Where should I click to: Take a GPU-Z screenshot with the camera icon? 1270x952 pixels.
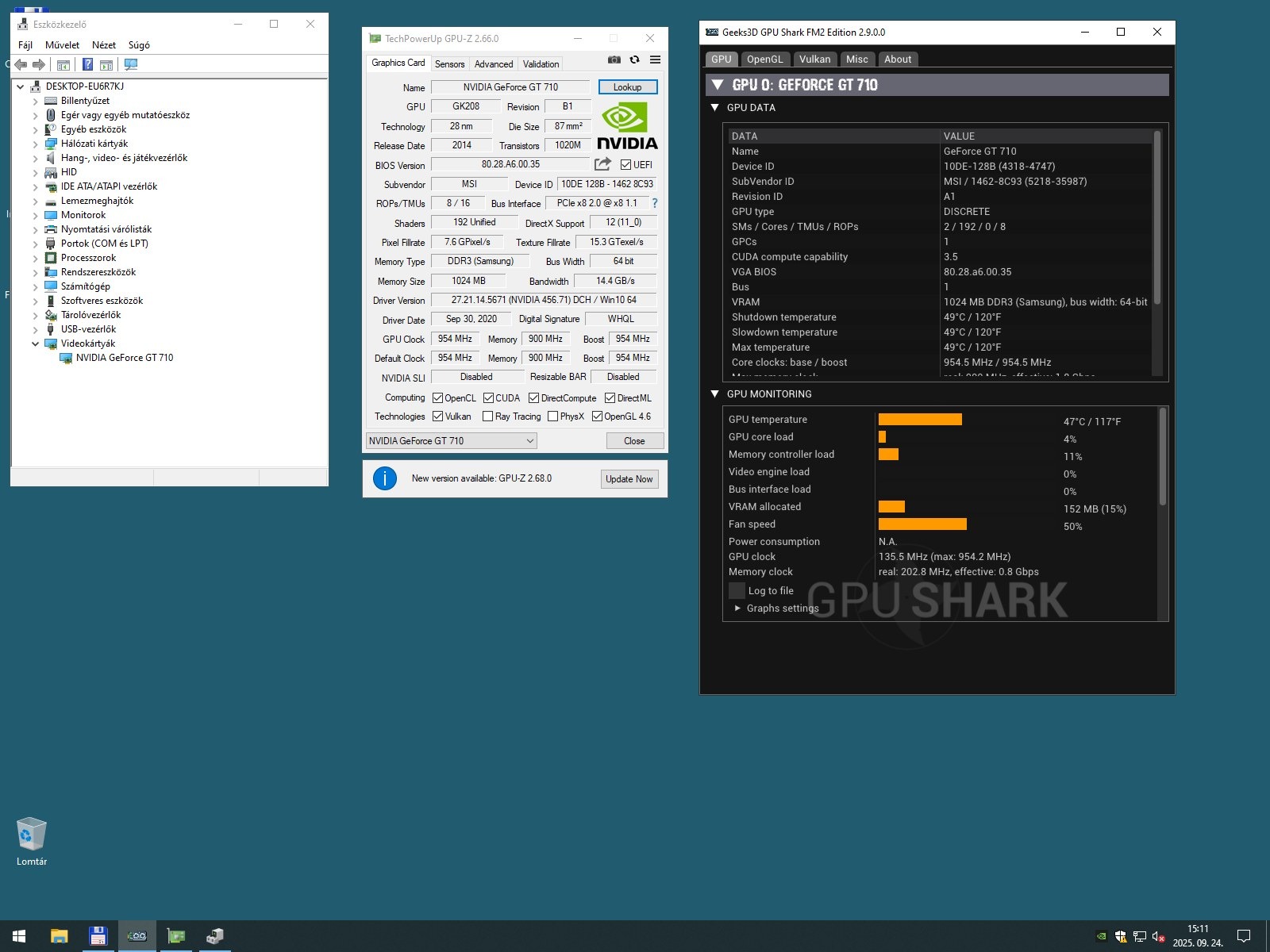pos(614,59)
